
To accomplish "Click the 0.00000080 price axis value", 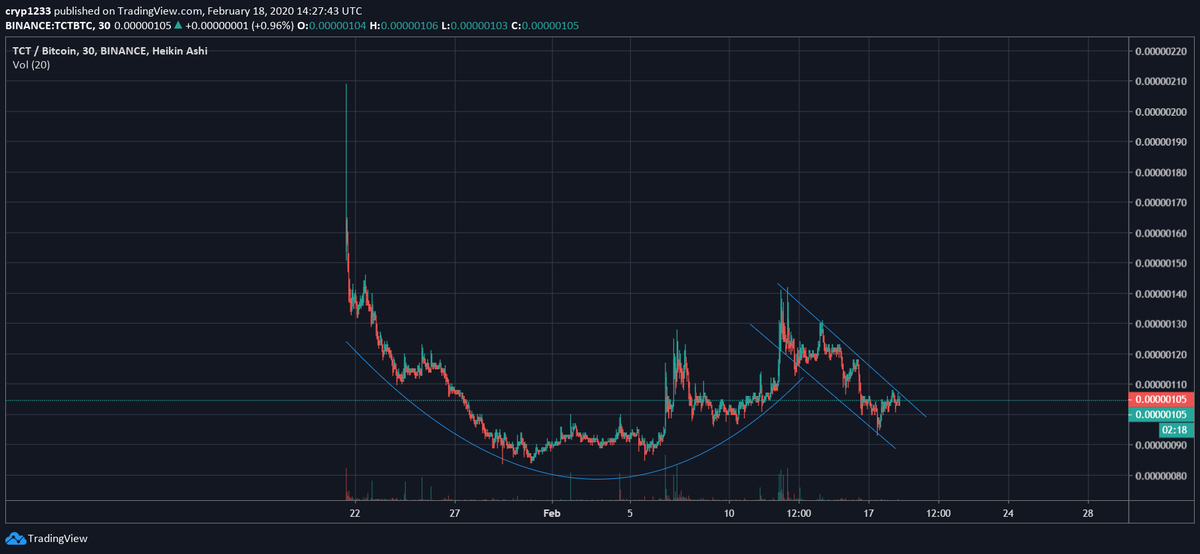I will (1162, 476).
